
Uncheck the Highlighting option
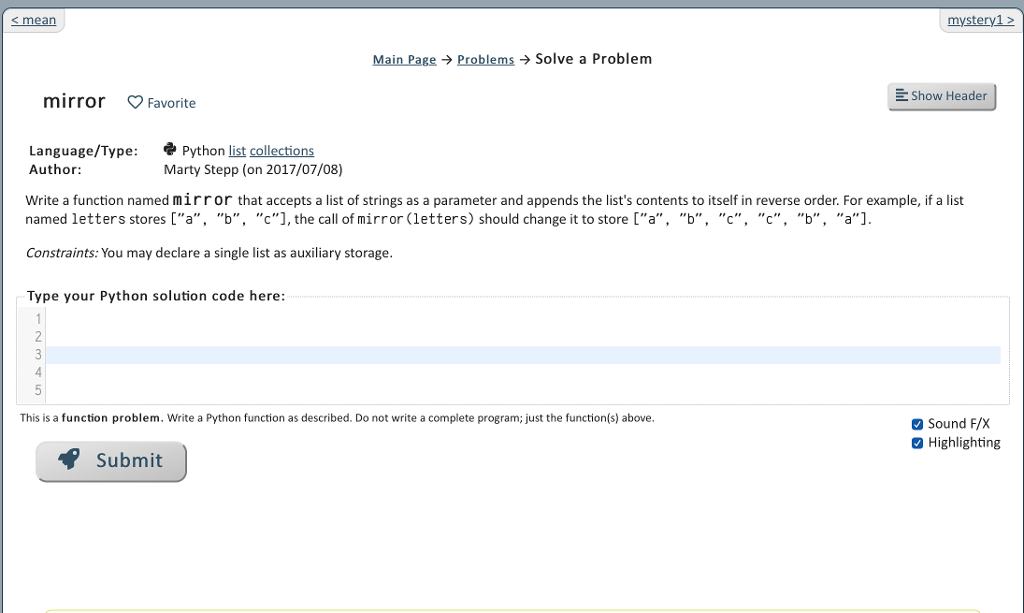click(x=917, y=442)
